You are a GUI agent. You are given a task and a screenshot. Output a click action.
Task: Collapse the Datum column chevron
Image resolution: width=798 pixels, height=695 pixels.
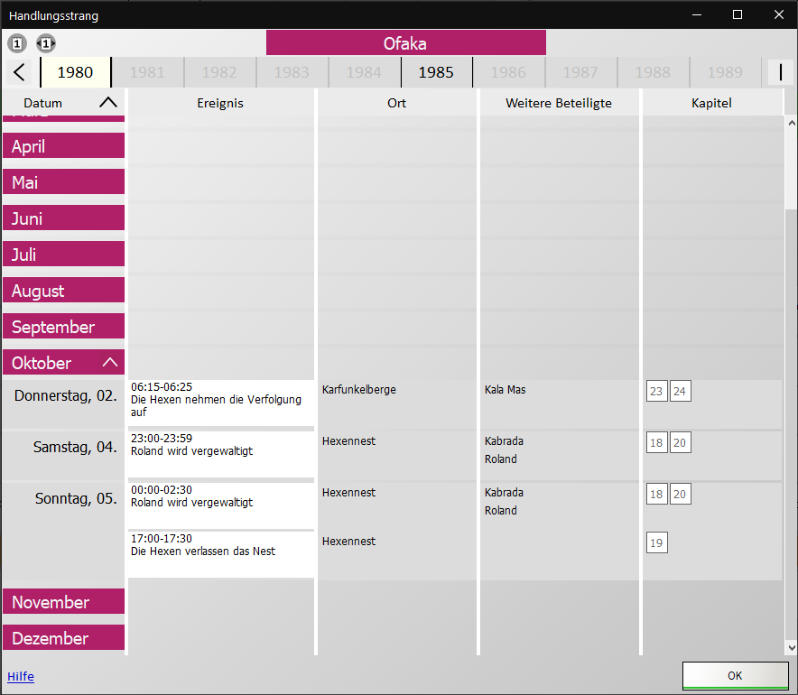click(x=108, y=103)
